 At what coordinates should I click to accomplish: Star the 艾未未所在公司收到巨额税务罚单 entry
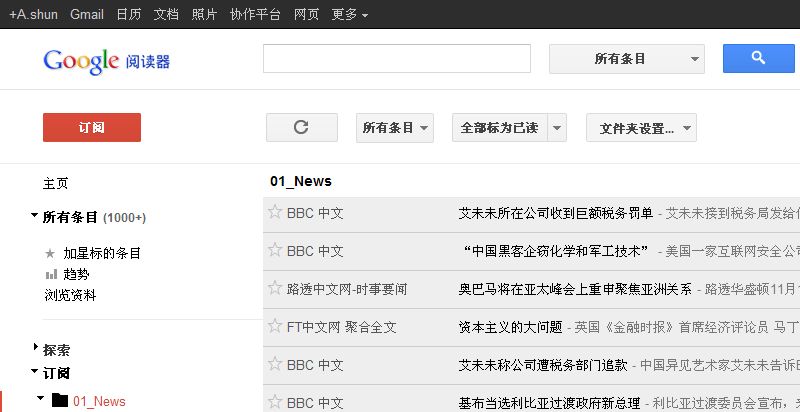click(275, 212)
